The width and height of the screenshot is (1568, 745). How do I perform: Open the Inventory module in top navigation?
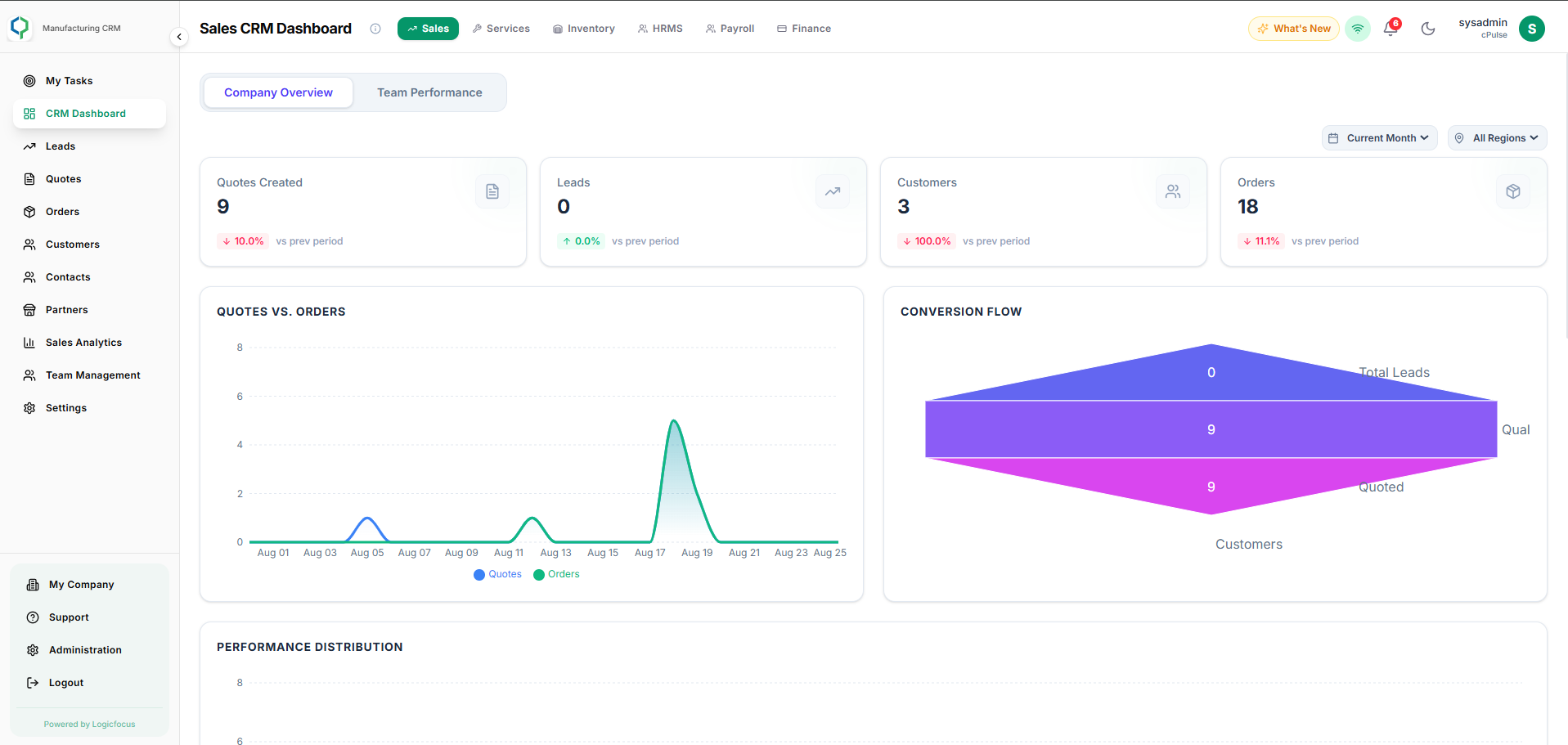584,29
